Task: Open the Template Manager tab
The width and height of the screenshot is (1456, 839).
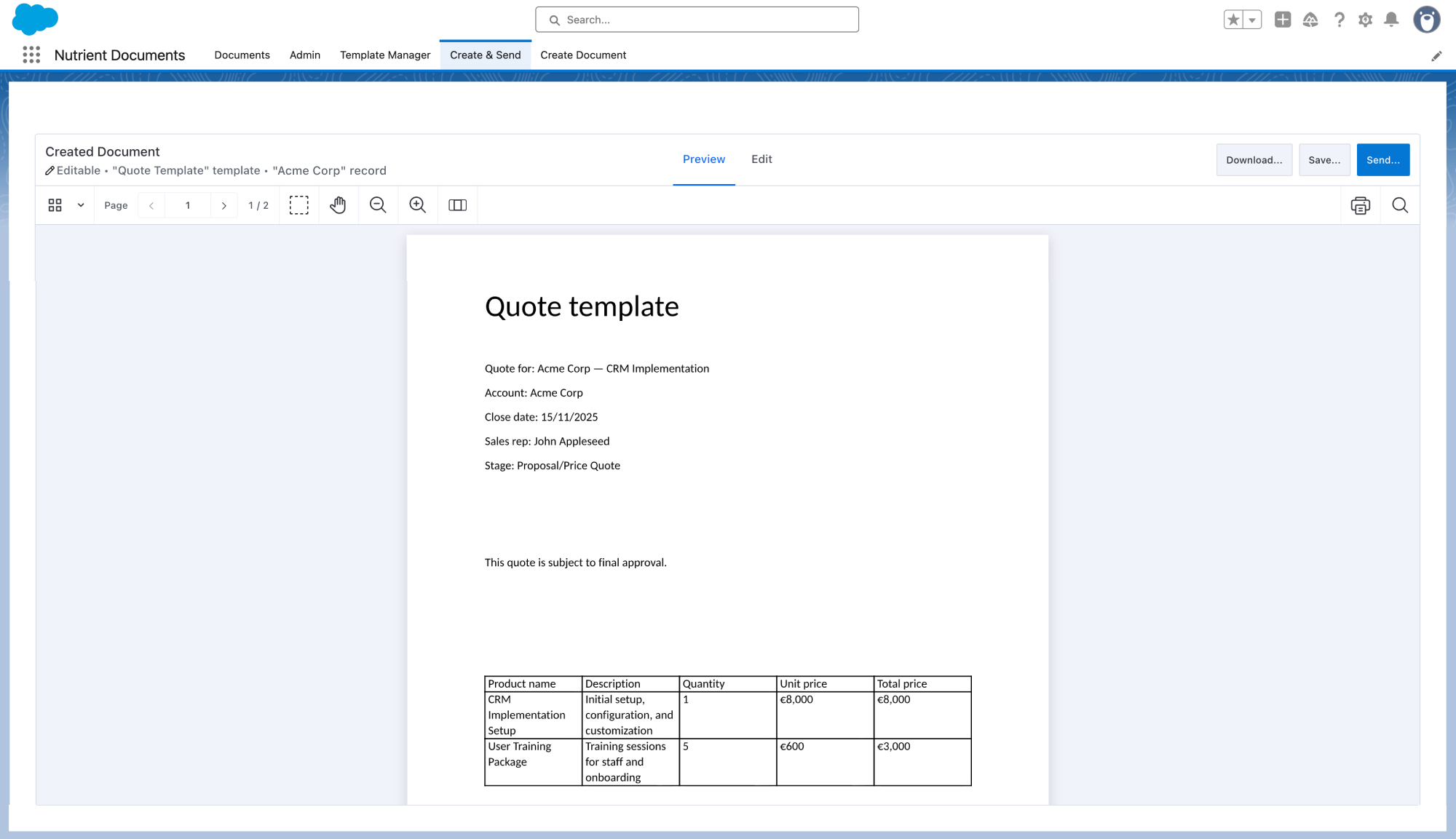Action: [x=385, y=55]
